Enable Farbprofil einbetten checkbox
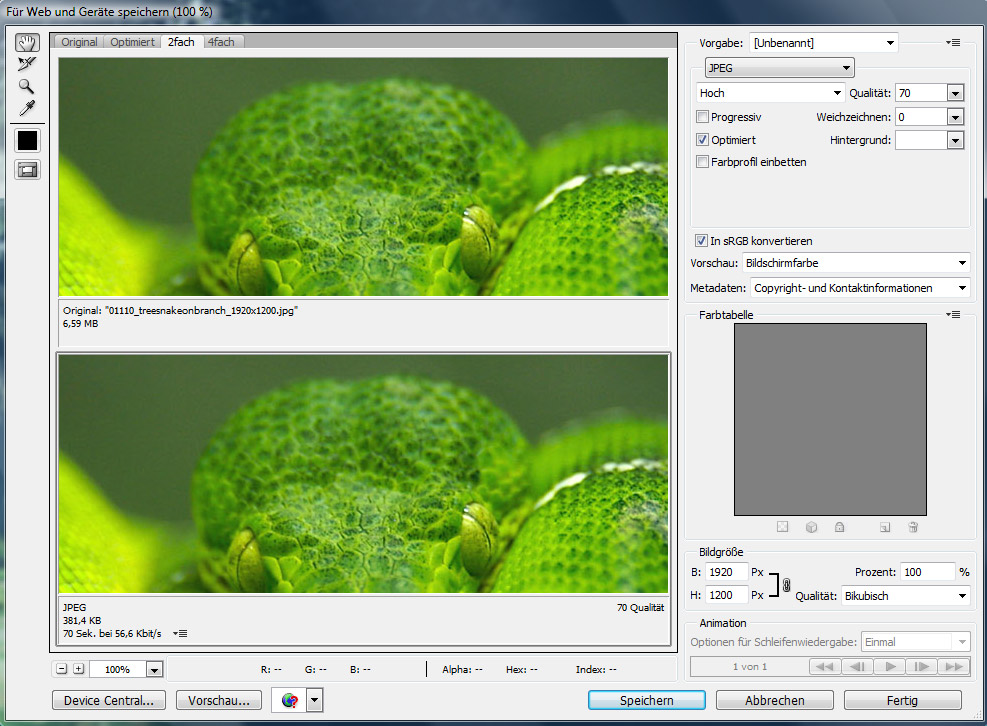The height and width of the screenshot is (726, 987). coord(702,162)
